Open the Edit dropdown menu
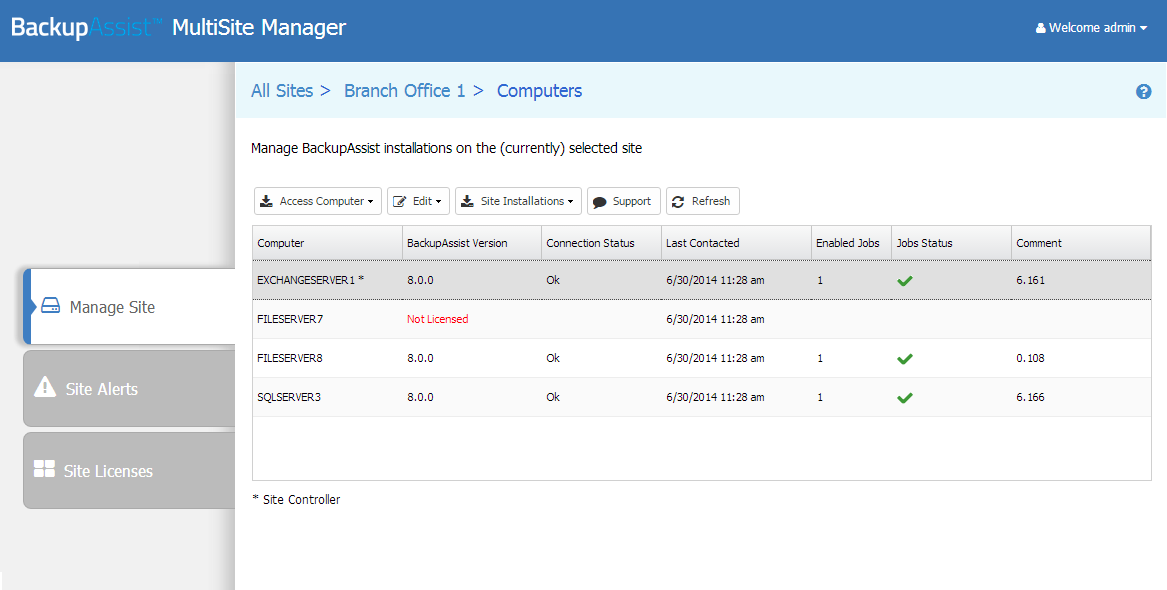This screenshot has width=1167, height=590. 418,201
